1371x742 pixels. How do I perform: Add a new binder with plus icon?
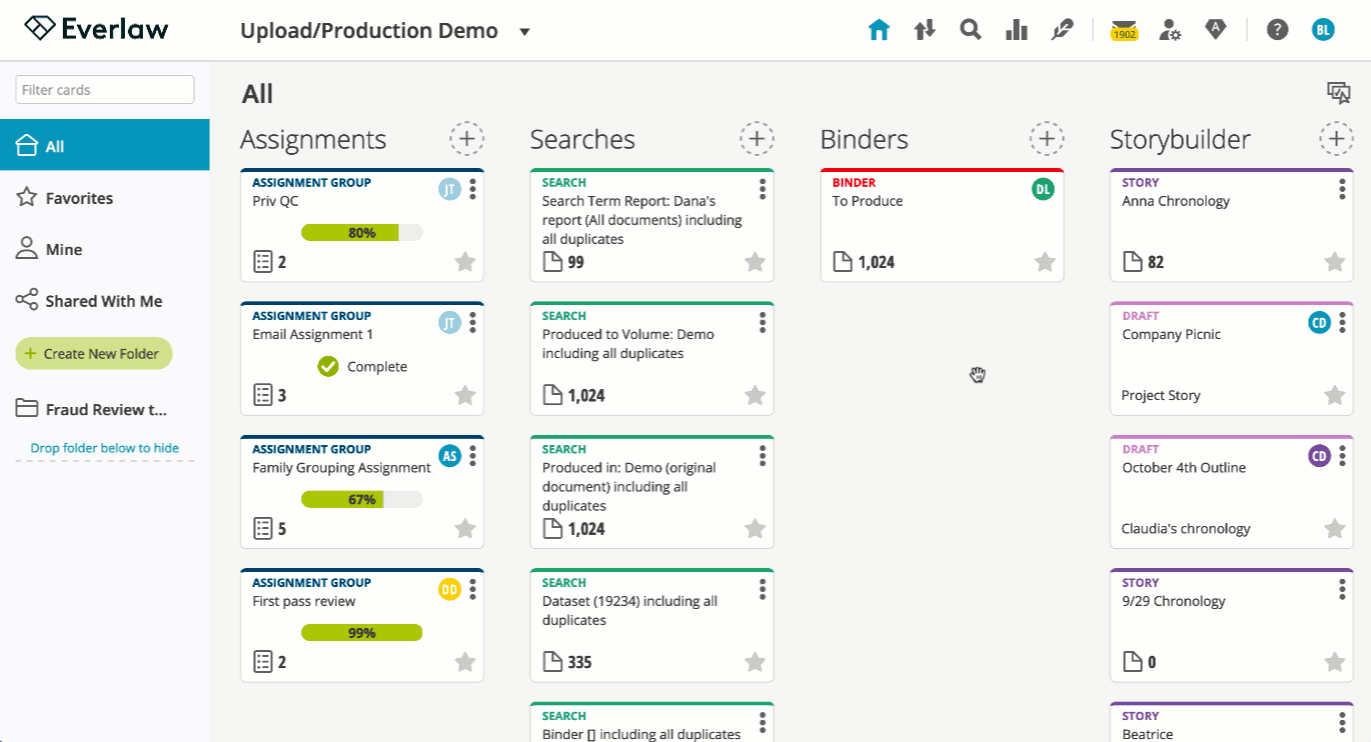tap(1047, 139)
